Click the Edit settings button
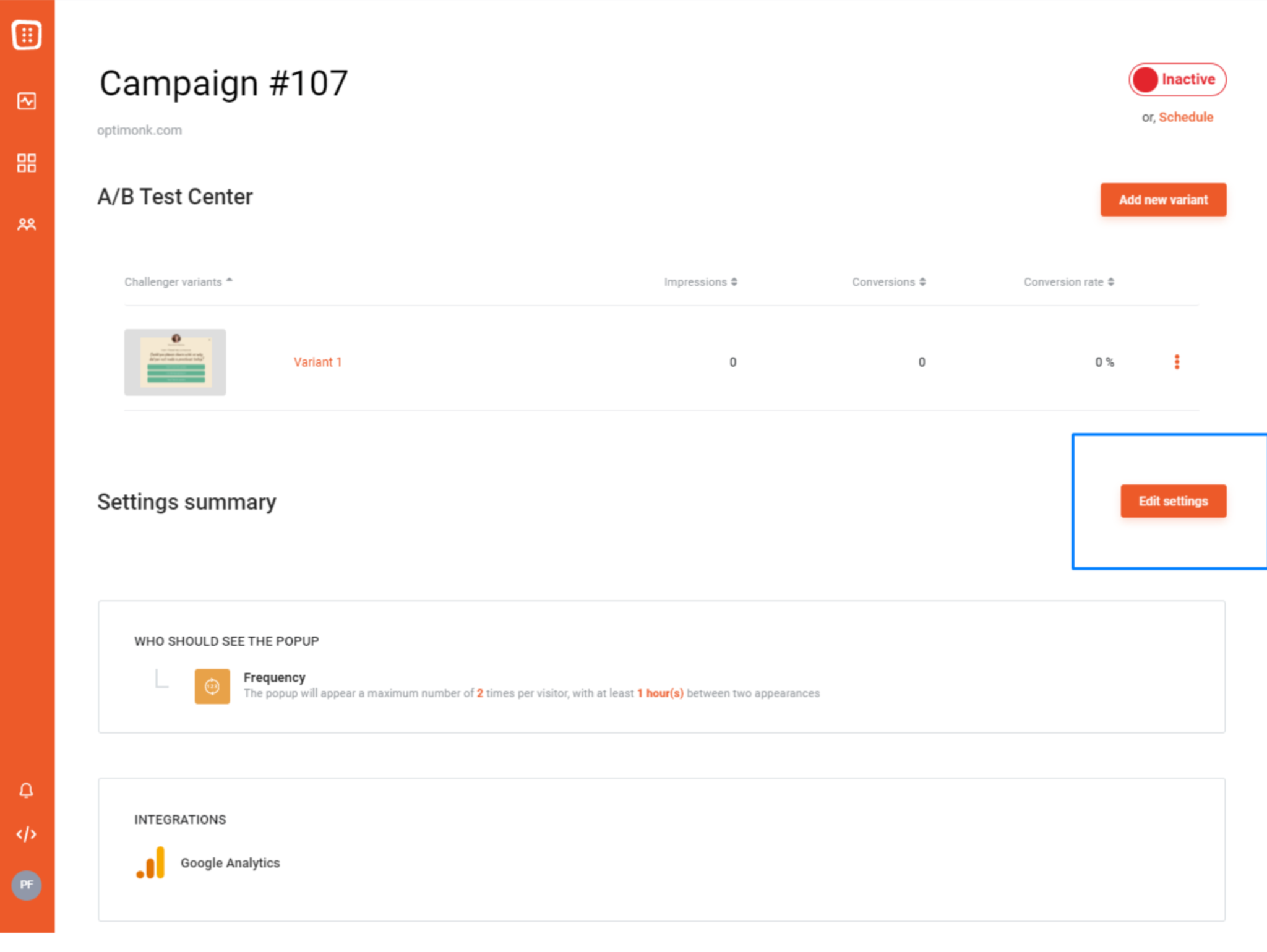1267x952 pixels. coord(1173,501)
